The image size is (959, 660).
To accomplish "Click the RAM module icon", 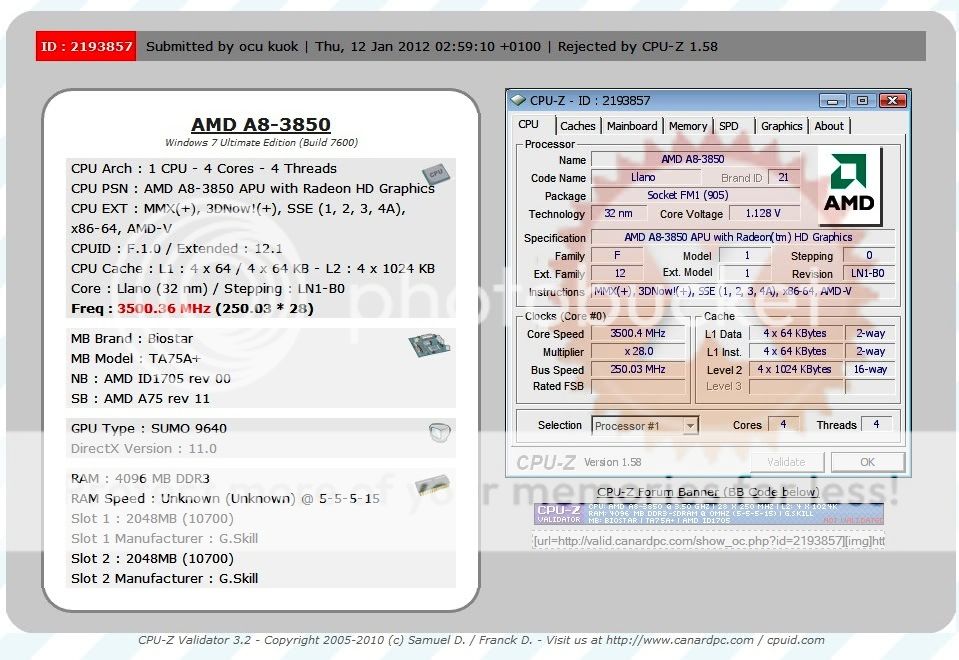I will [432, 486].
